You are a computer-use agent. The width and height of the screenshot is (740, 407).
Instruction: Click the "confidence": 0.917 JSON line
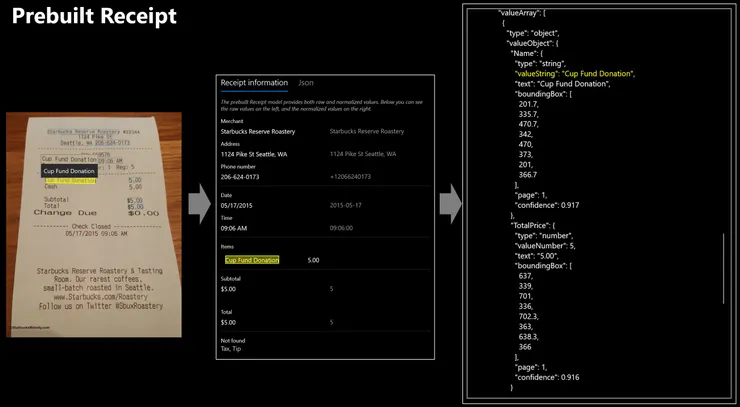pos(547,205)
